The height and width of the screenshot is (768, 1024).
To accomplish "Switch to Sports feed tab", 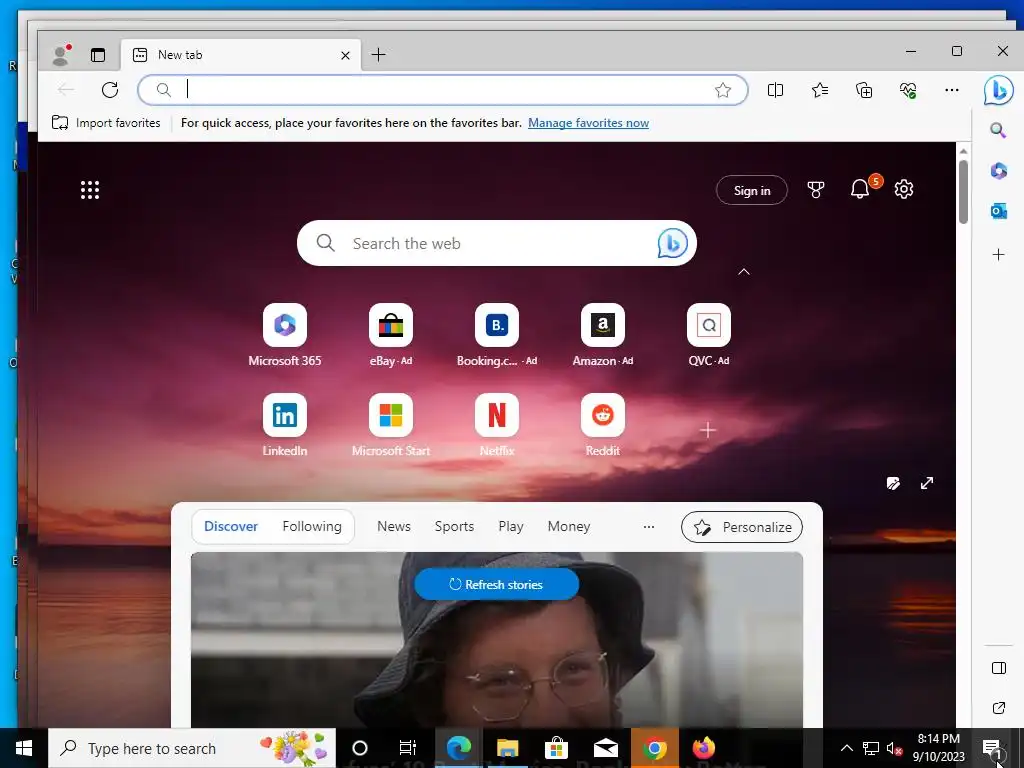I will pos(455,526).
